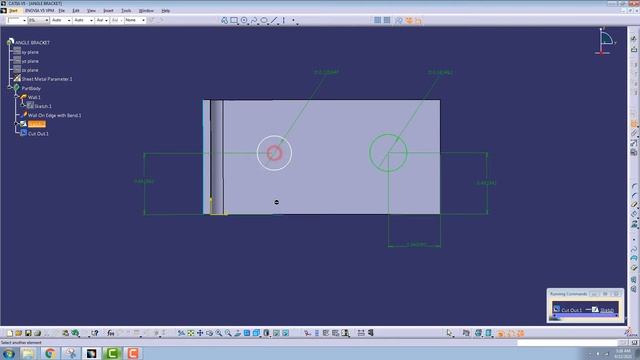Open the 0% transparency dropdown
640x360 pixels.
click(x=39, y=20)
